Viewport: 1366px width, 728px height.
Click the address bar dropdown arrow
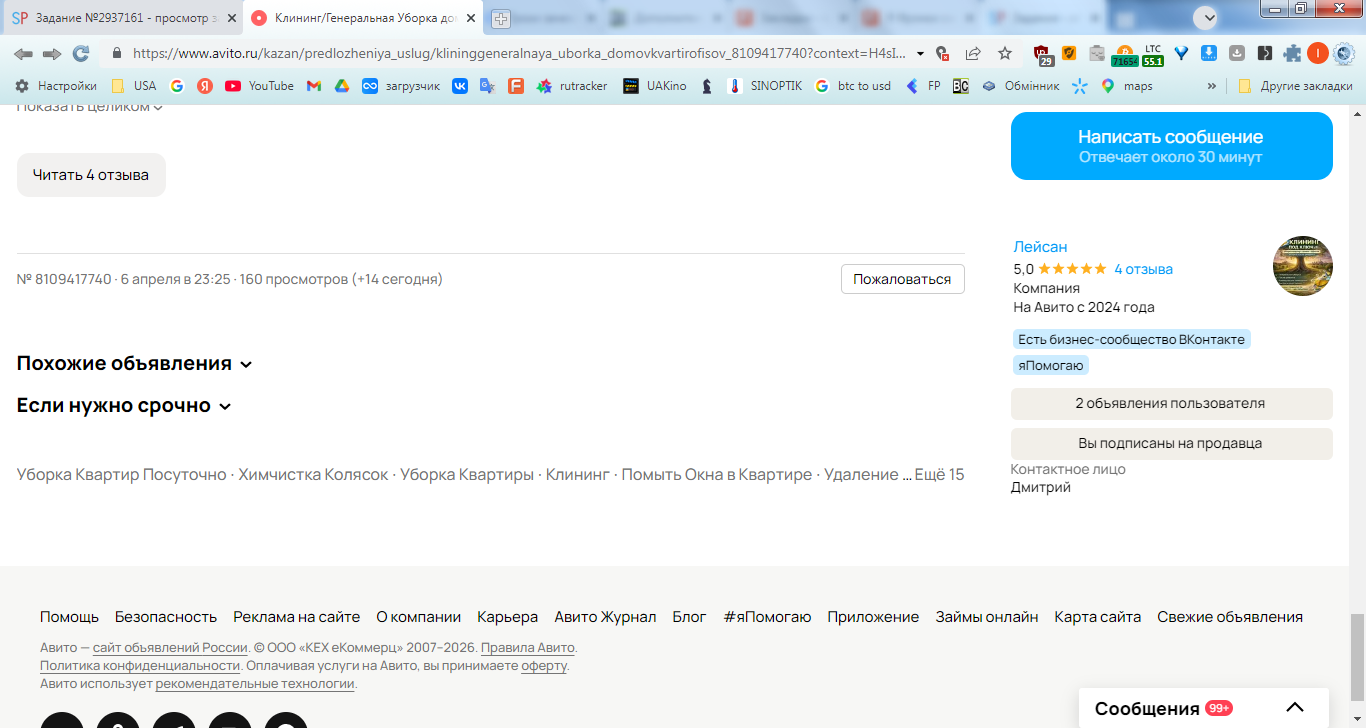[x=920, y=54]
